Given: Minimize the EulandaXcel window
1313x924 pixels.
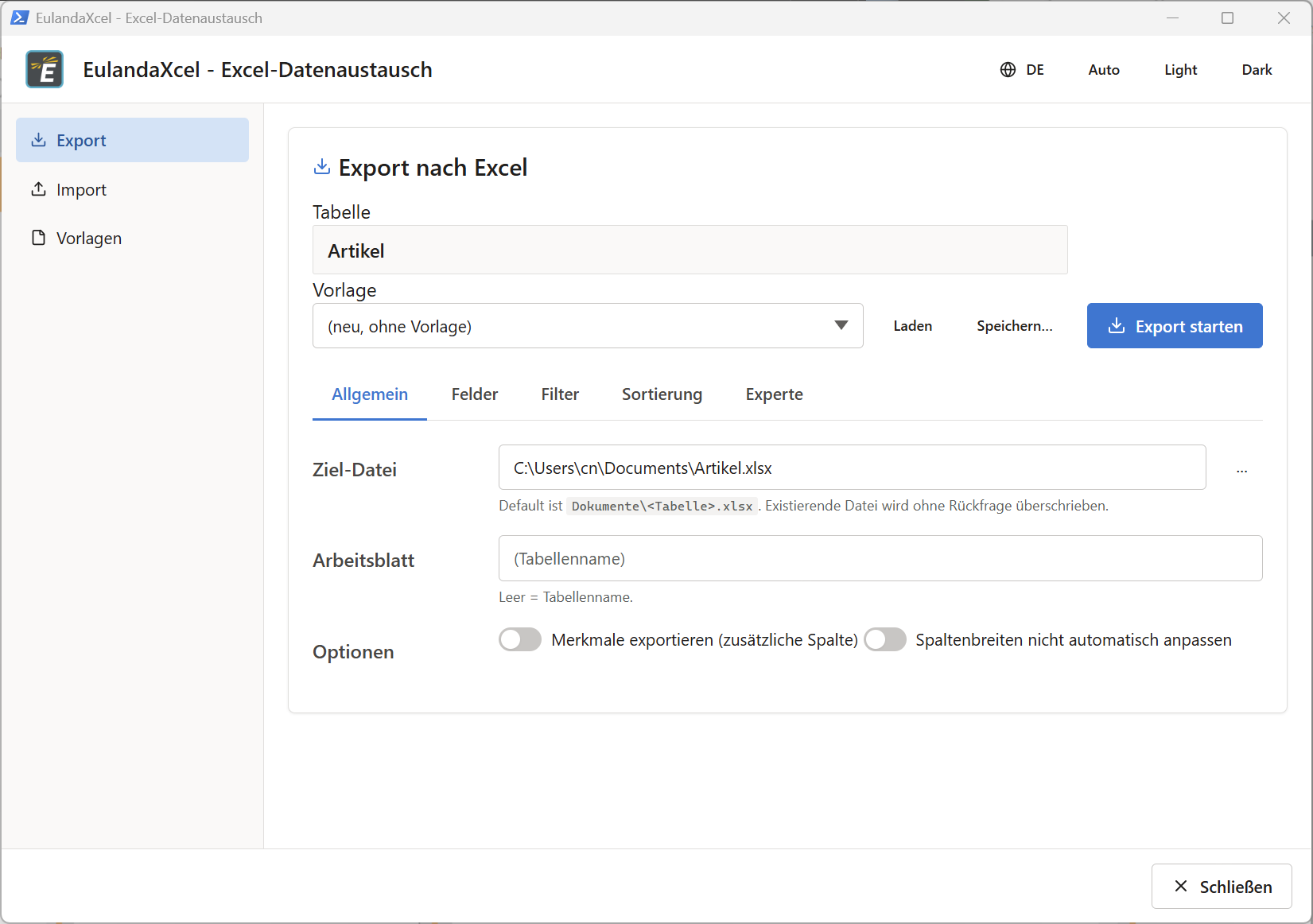Looking at the screenshot, I should coord(1172,17).
